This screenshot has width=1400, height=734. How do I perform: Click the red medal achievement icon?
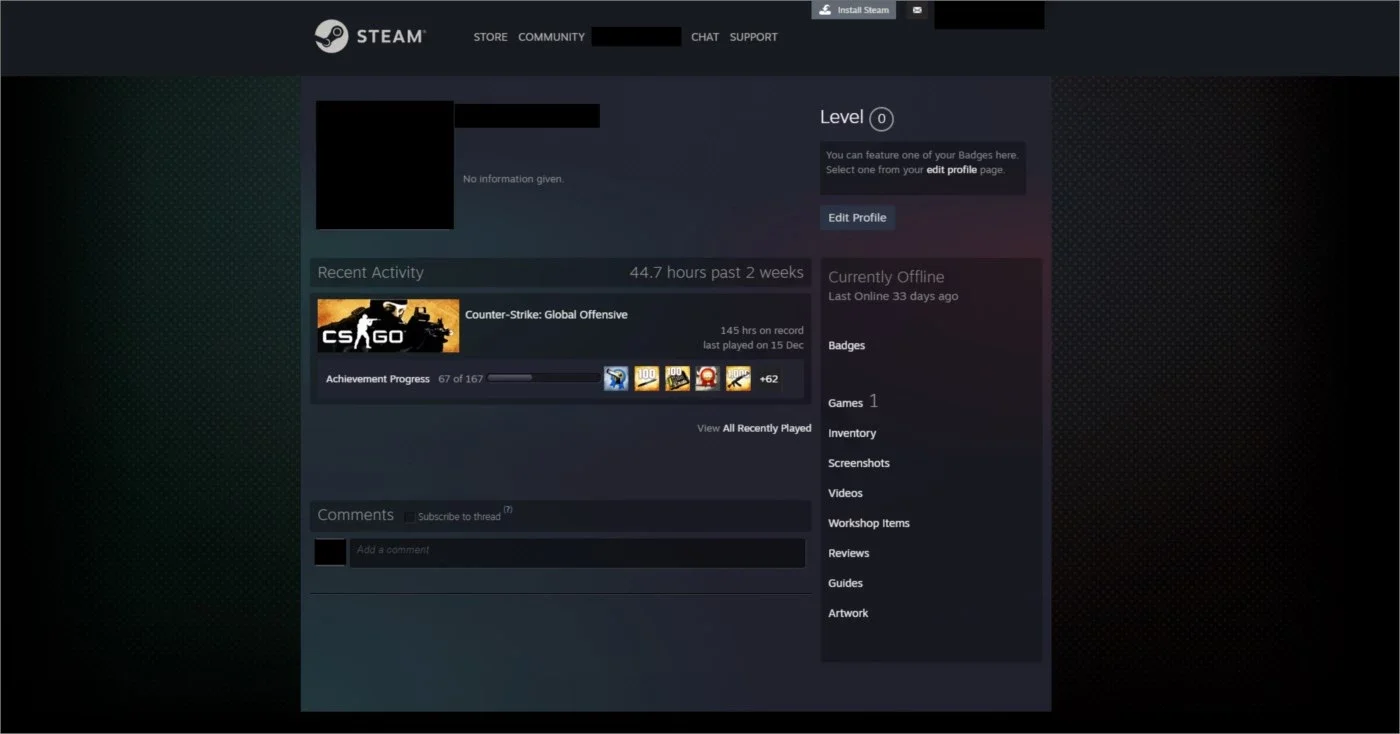[x=708, y=378]
